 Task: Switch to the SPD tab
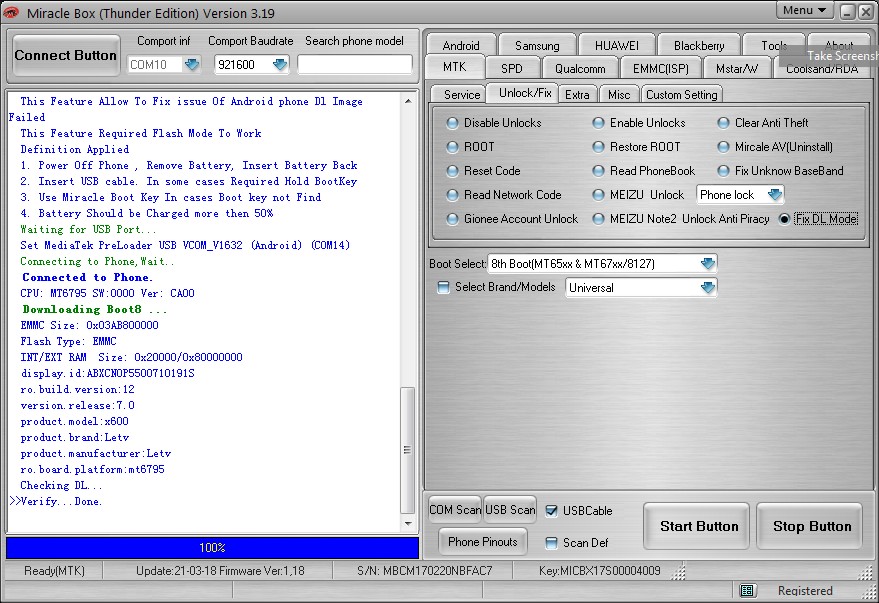[x=512, y=68]
